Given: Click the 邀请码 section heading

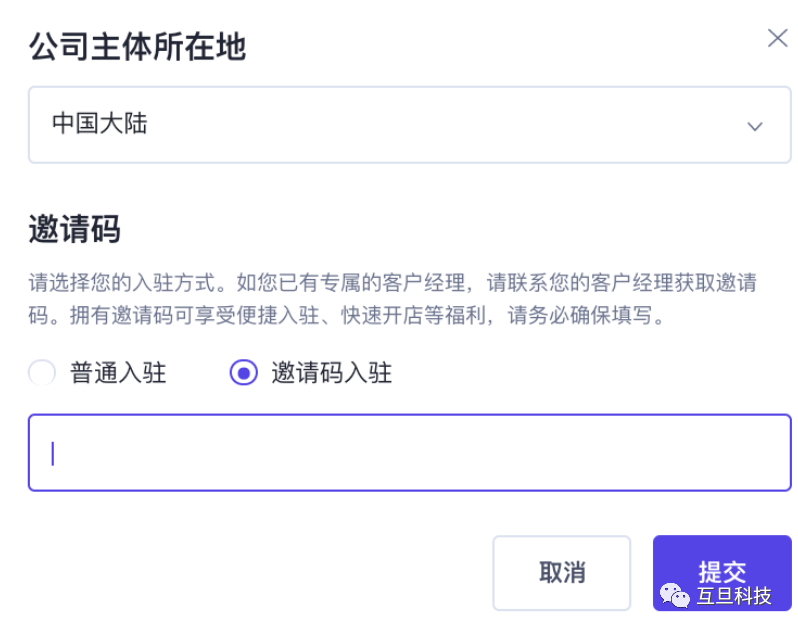Looking at the screenshot, I should pyautogui.click(x=74, y=229).
